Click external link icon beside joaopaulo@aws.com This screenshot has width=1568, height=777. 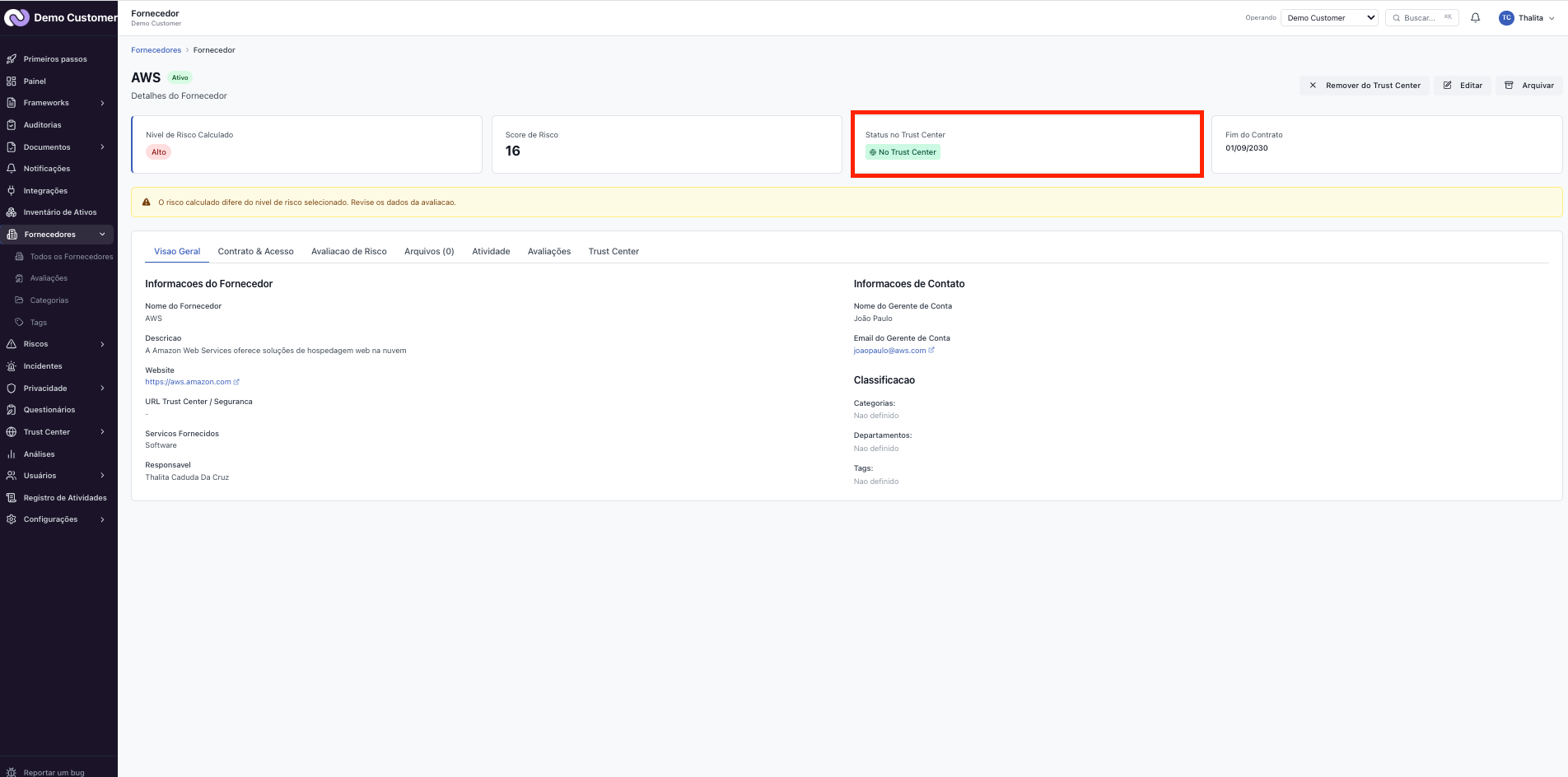[931, 351]
